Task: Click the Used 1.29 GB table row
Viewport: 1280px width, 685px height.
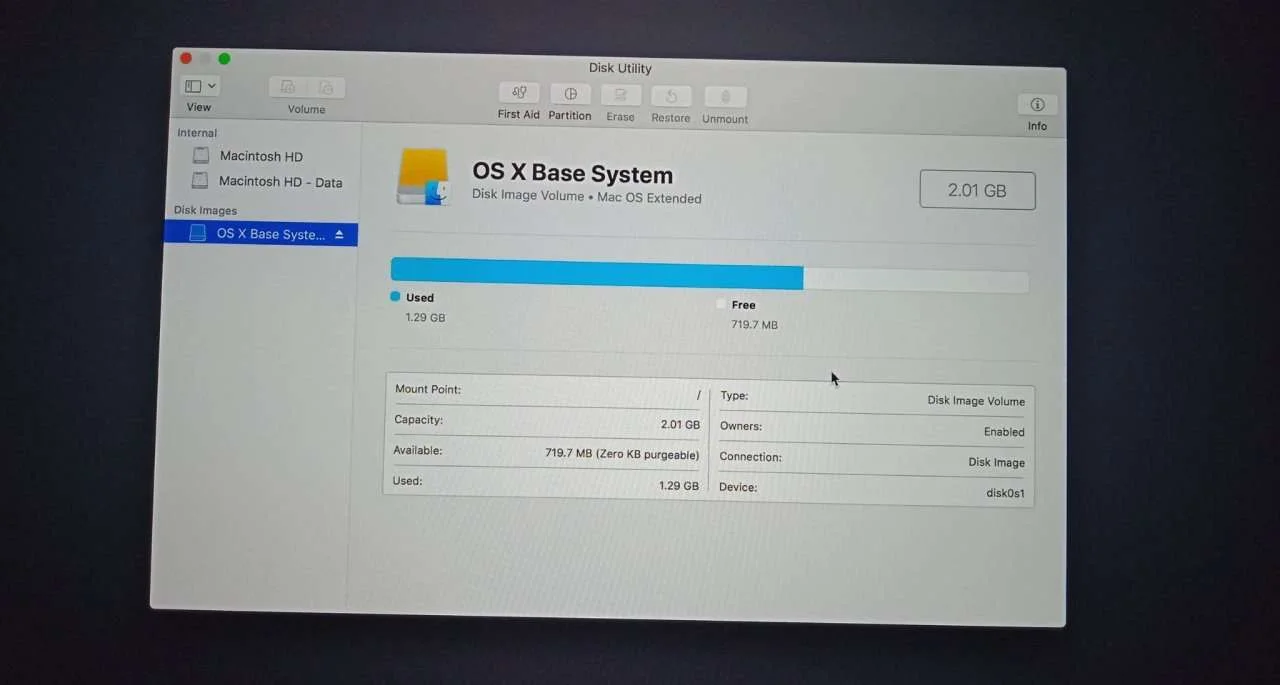Action: pos(546,483)
